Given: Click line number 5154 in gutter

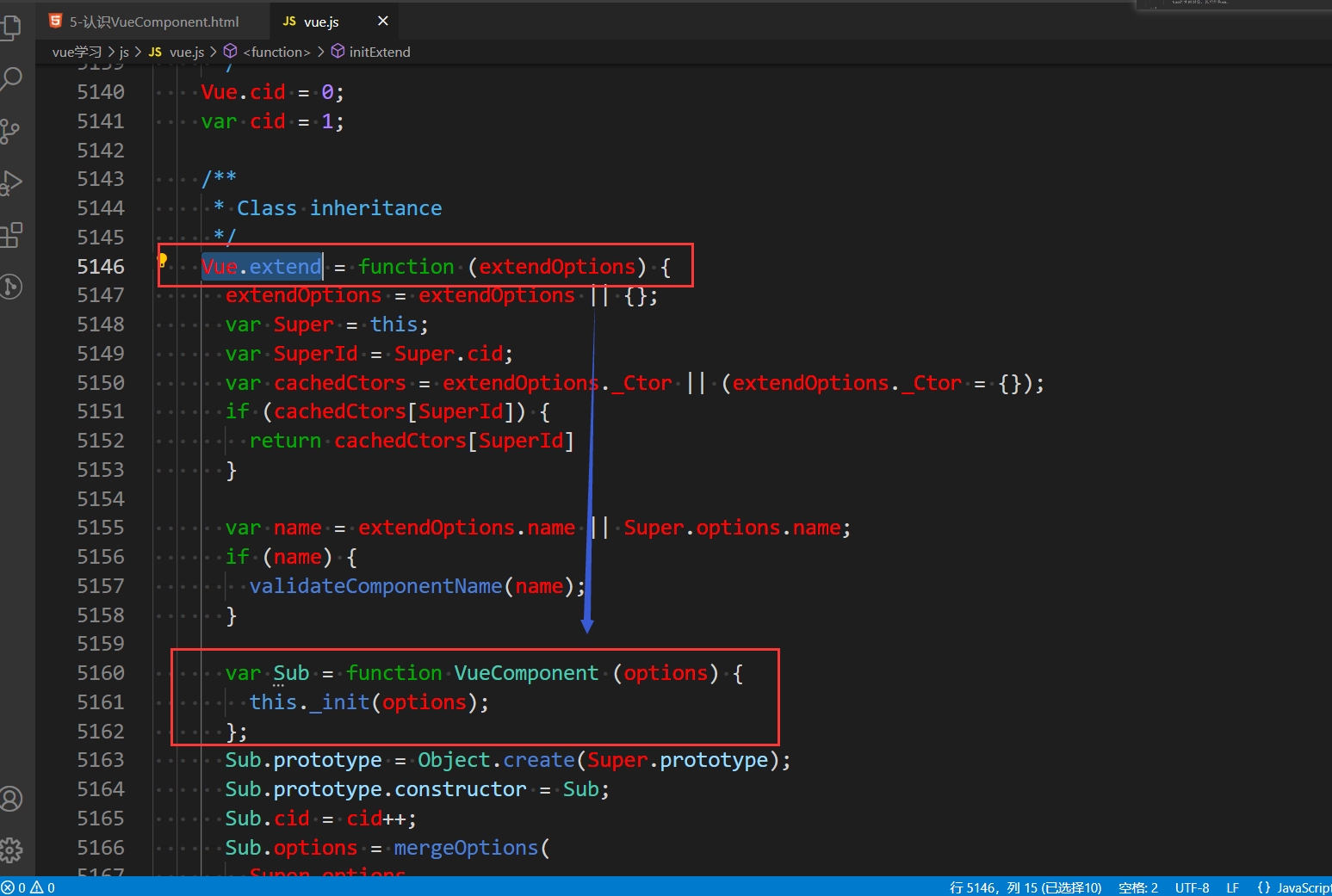Looking at the screenshot, I should tap(101, 499).
